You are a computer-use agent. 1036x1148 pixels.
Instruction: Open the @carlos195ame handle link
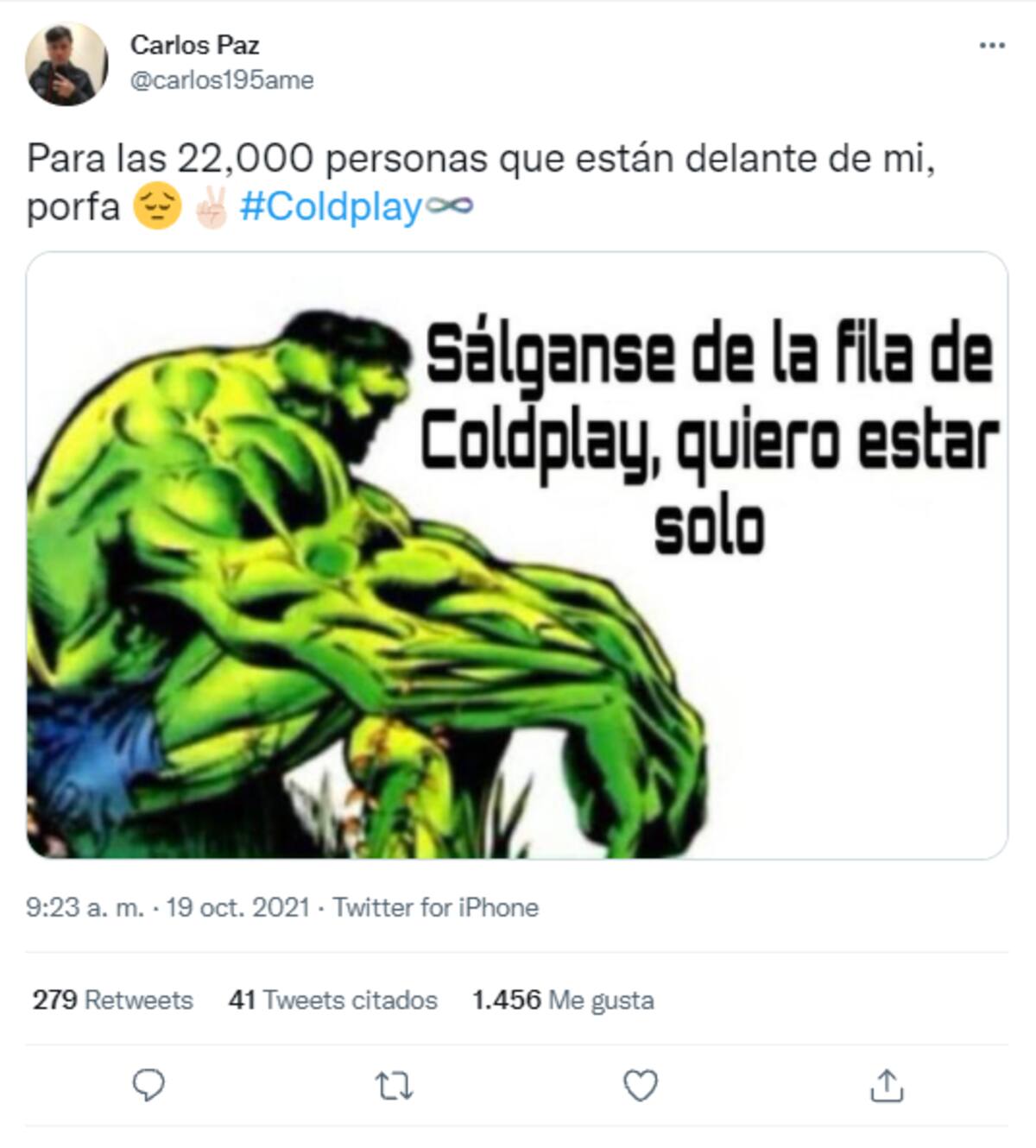(222, 80)
